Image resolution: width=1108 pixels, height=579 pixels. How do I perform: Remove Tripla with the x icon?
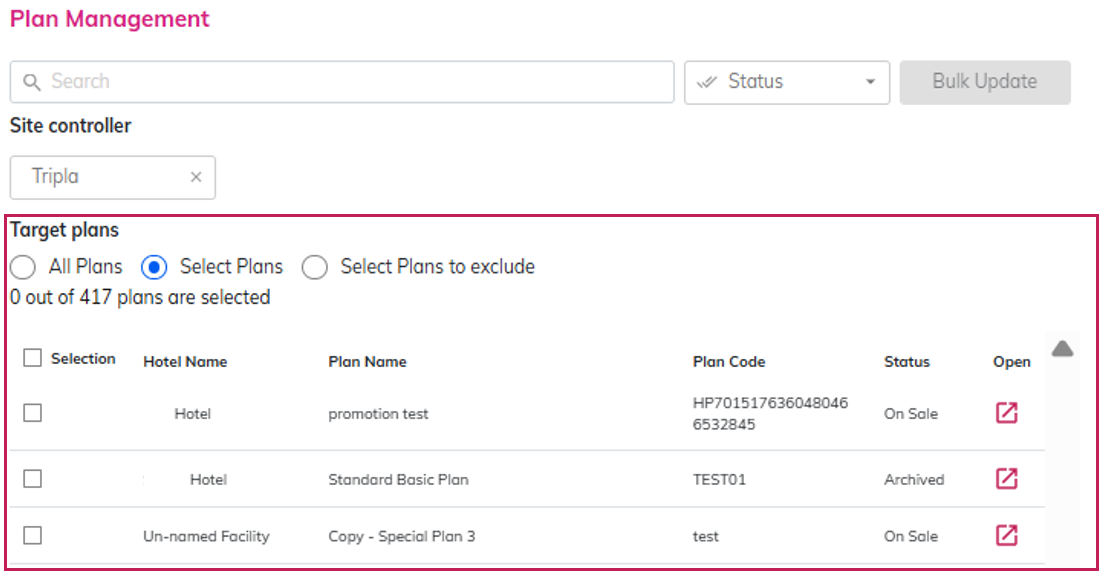[x=196, y=177]
